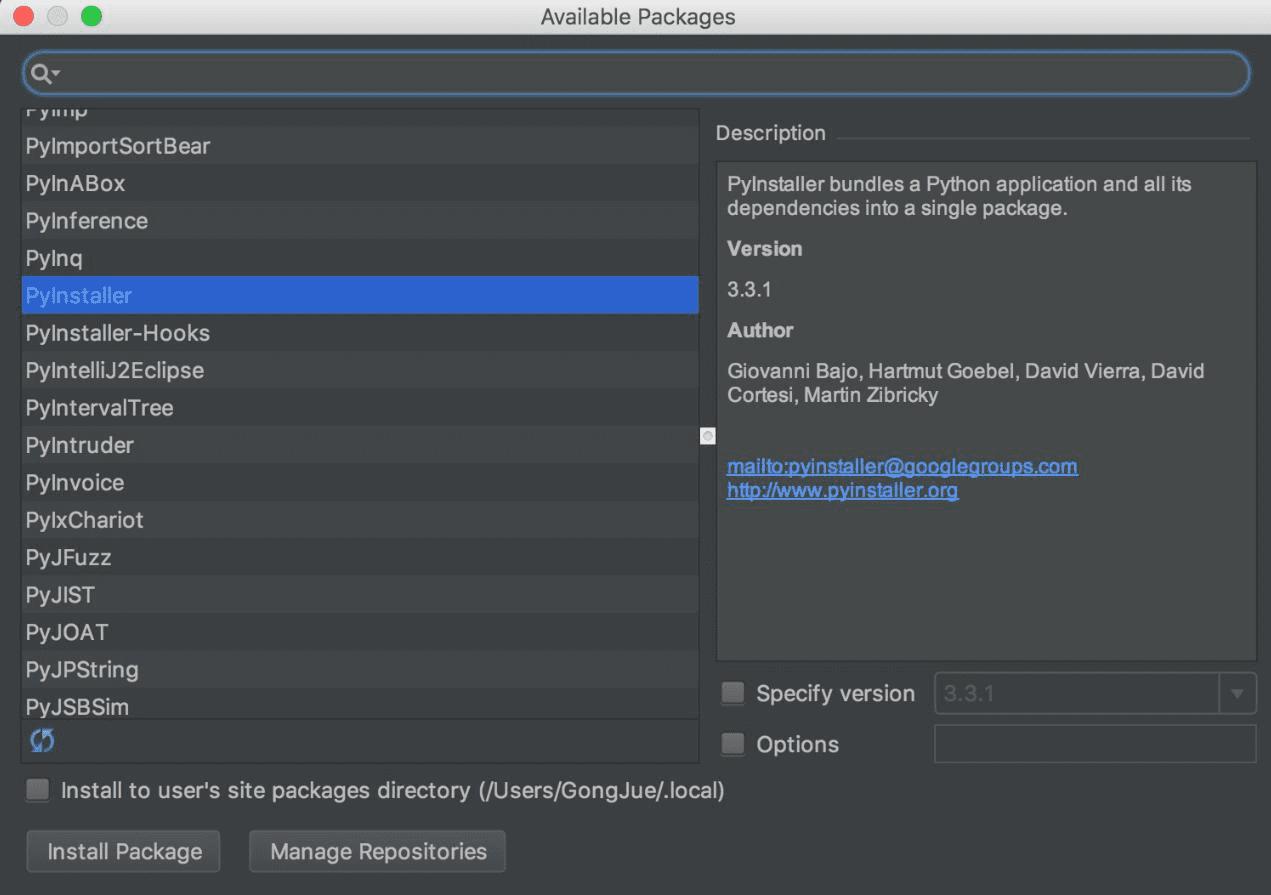Select the PyIntelliJ2Eclipse package
The height and width of the screenshot is (895, 1271).
pyautogui.click(x=113, y=370)
